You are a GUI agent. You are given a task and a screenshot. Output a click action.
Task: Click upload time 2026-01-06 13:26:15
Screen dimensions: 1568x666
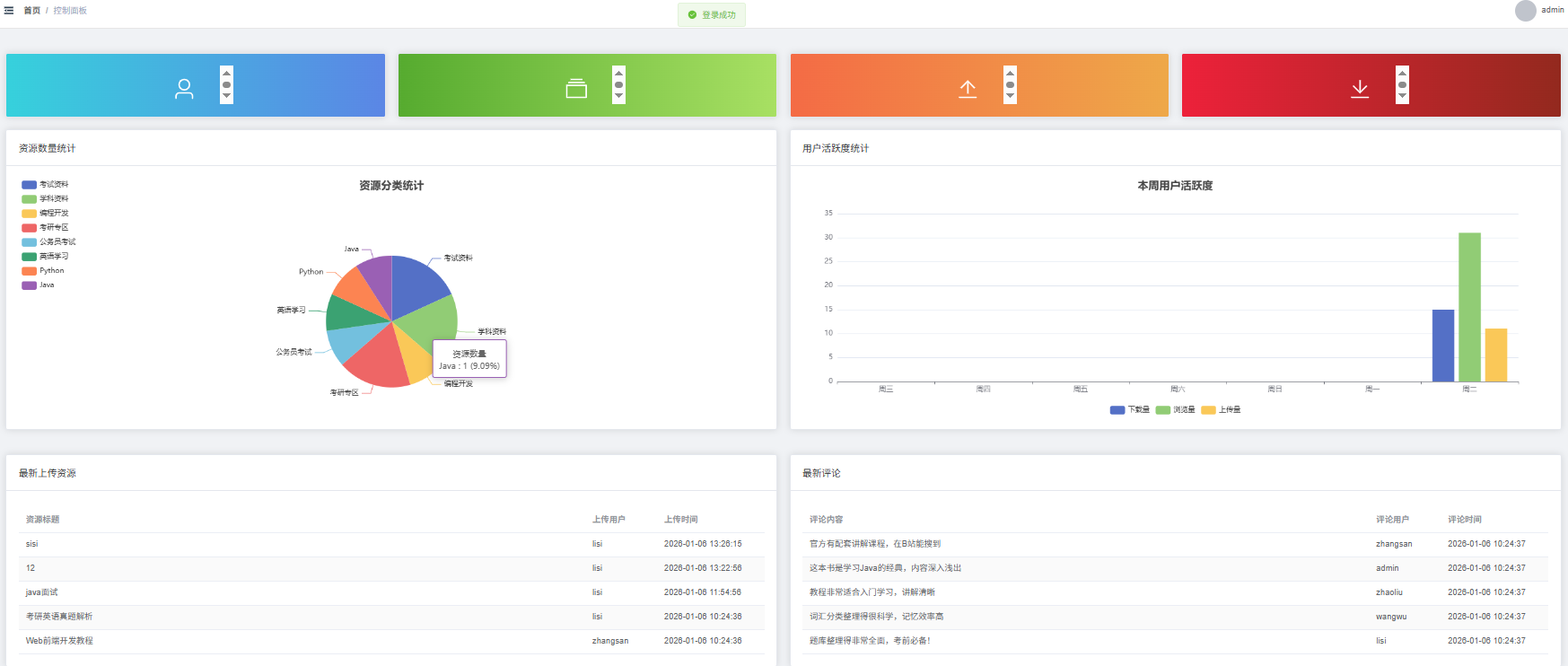[x=703, y=544]
